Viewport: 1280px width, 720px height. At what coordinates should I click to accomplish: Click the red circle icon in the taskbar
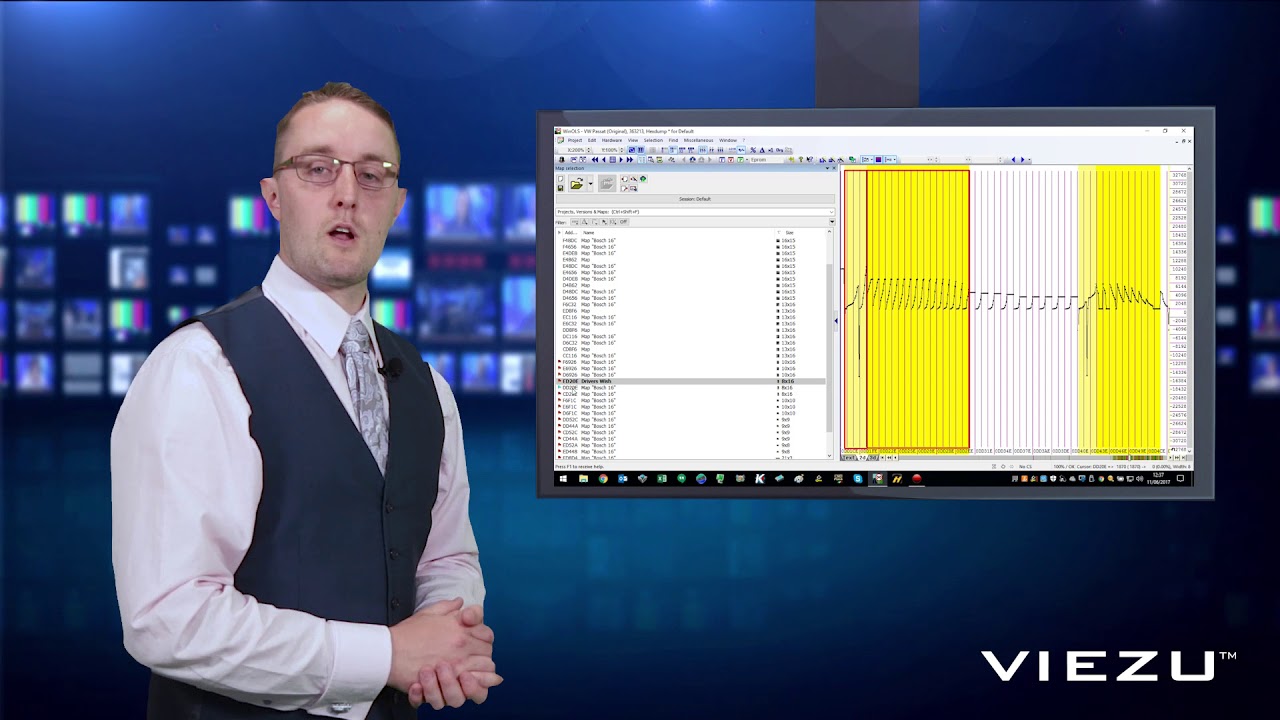click(917, 478)
